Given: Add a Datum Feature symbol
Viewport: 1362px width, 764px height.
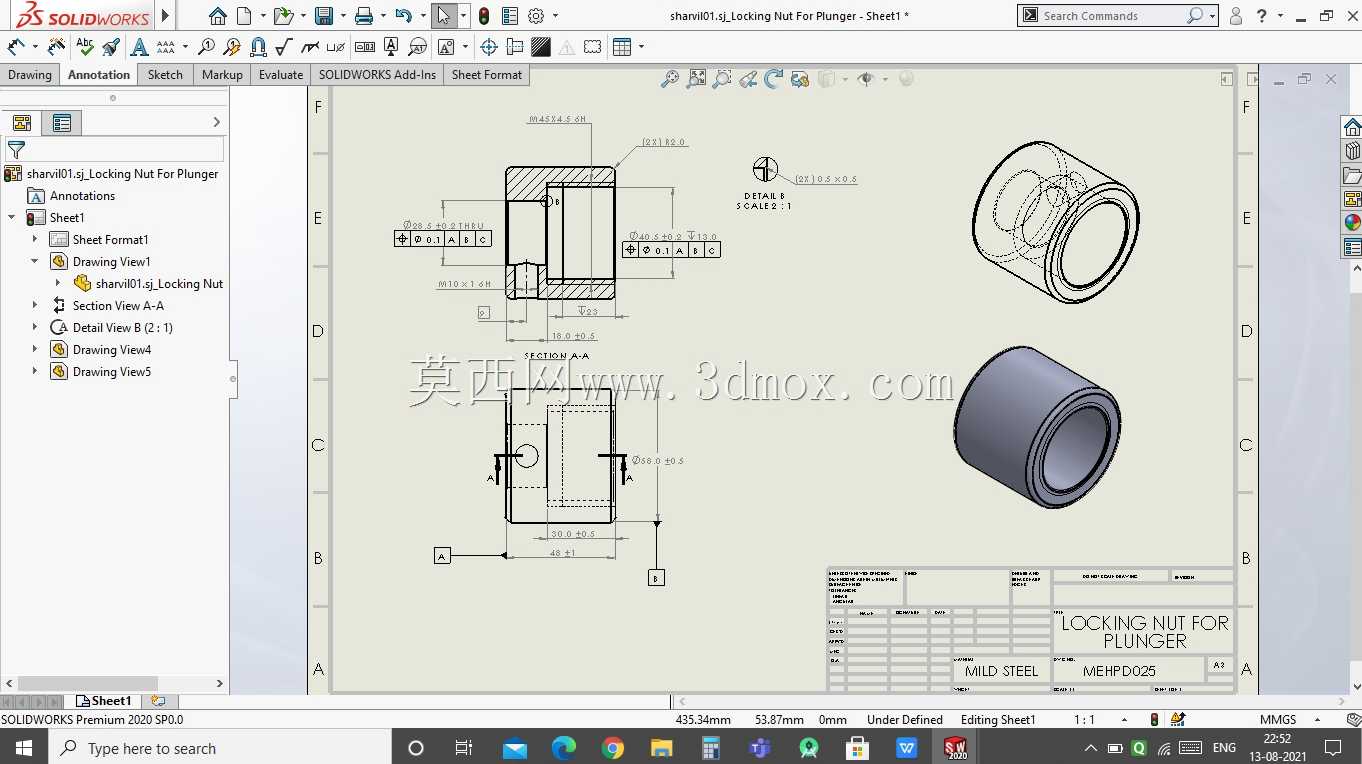Looking at the screenshot, I should [391, 46].
